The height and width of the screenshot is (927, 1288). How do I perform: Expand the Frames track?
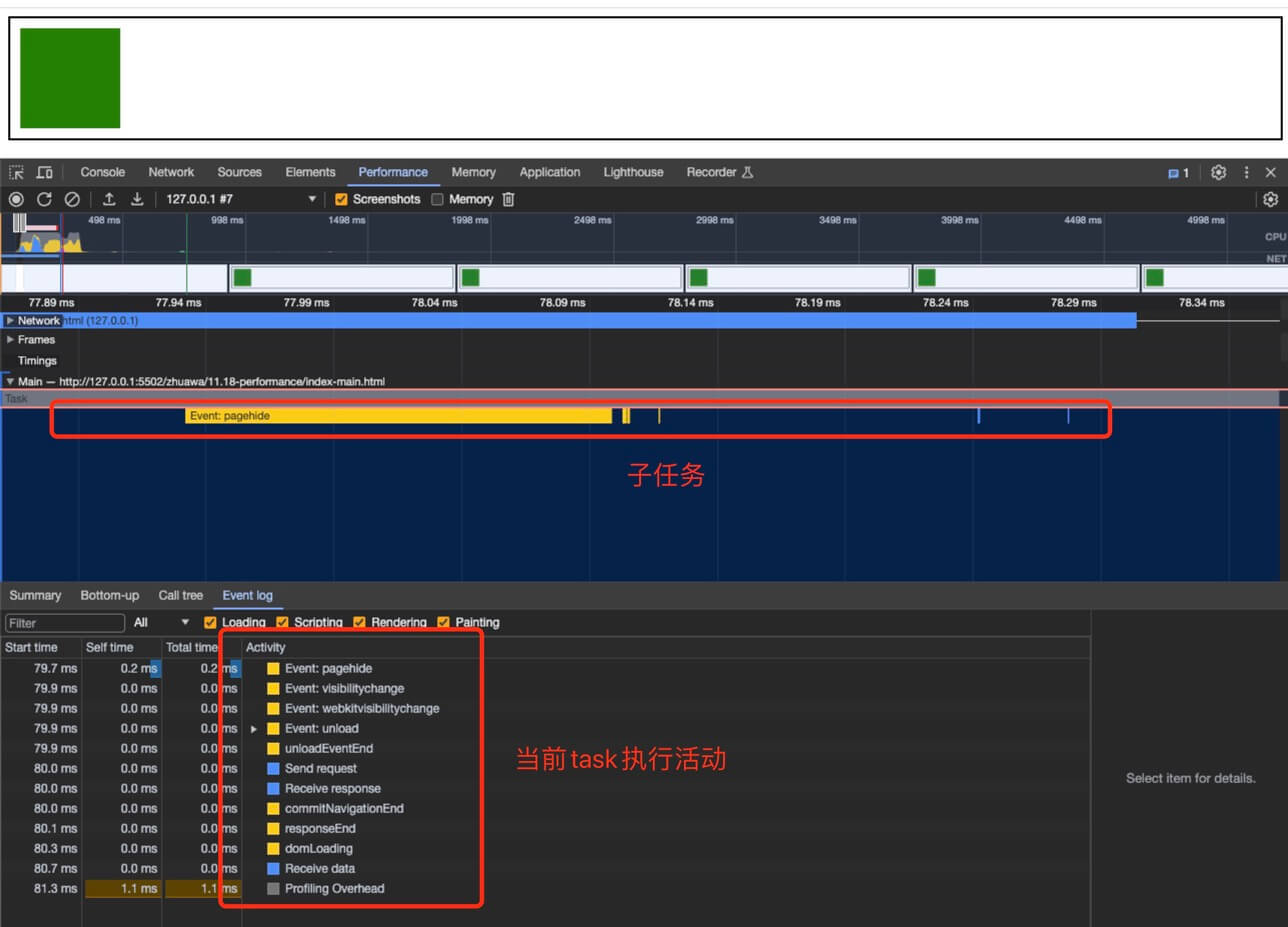[x=11, y=340]
